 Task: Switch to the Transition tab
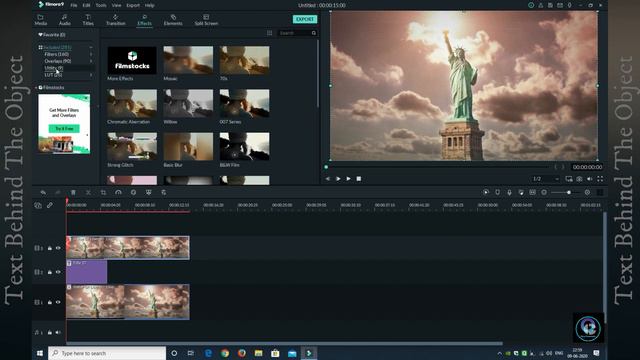click(x=116, y=20)
